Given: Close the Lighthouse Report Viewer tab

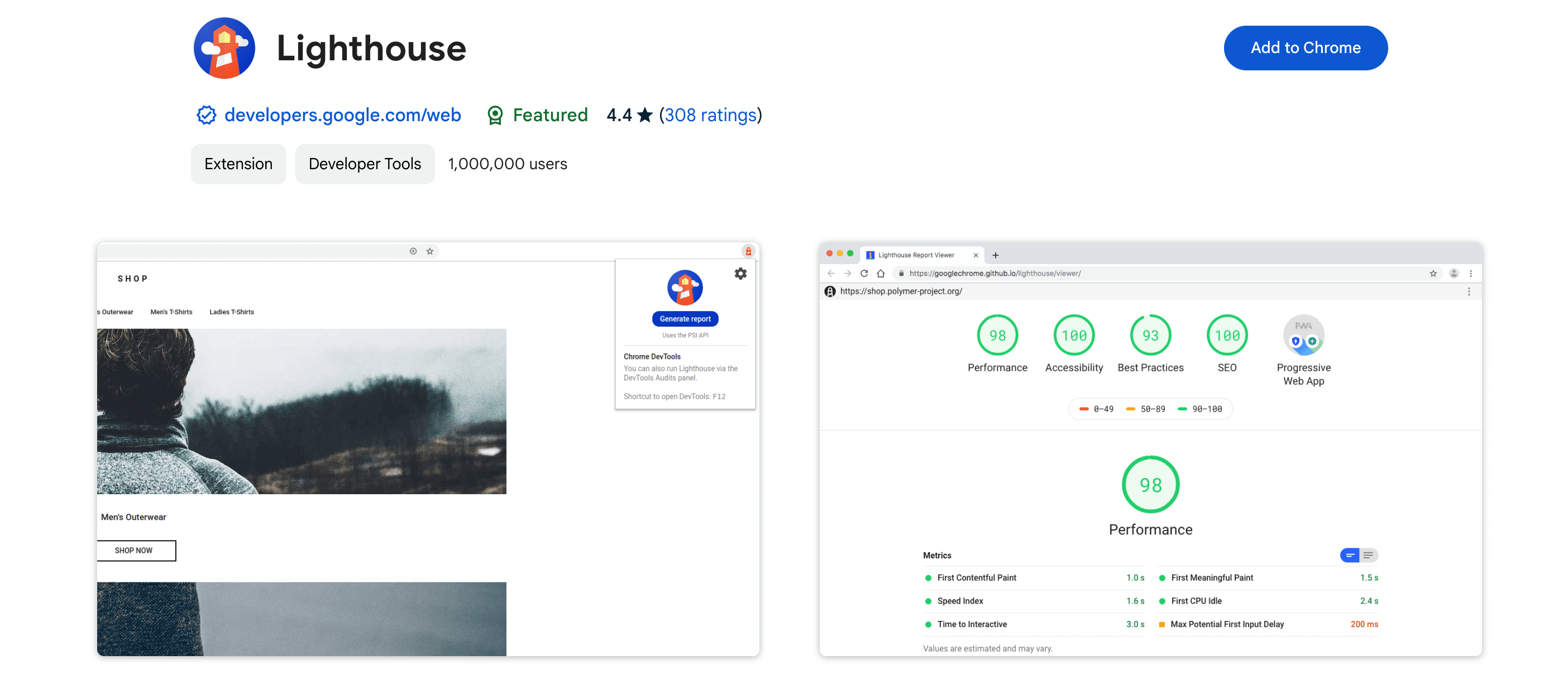Looking at the screenshot, I should point(975,255).
